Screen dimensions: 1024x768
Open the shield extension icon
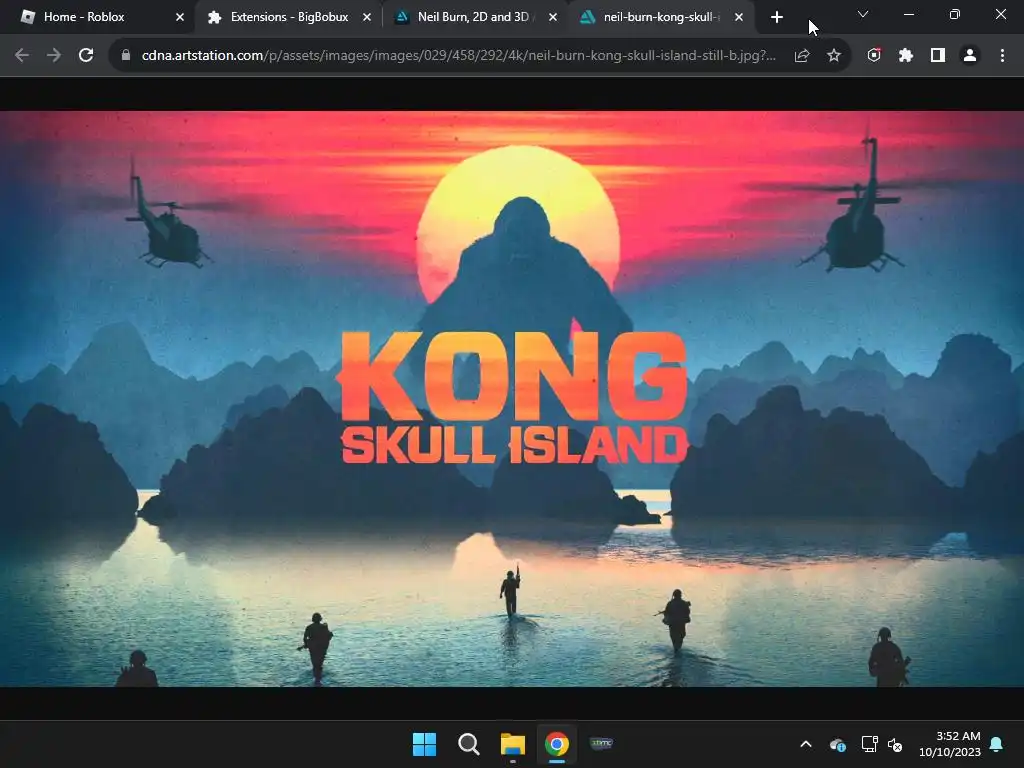[874, 56]
